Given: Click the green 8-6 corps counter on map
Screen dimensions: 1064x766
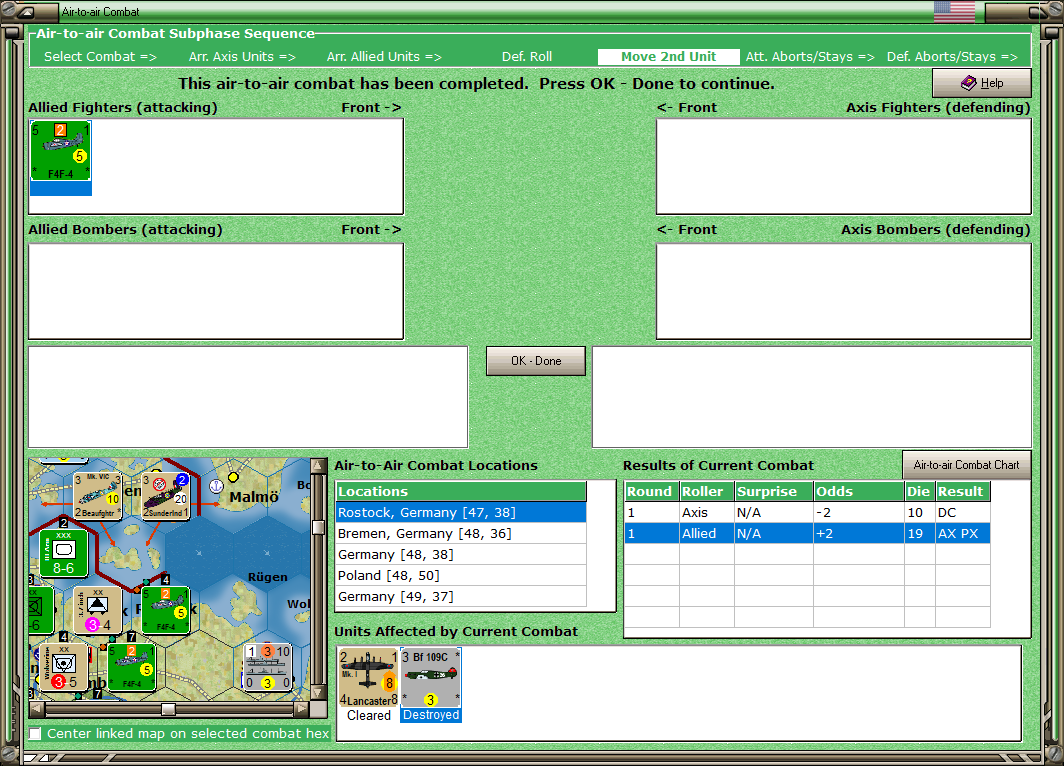Looking at the screenshot, I should click(x=63, y=553).
